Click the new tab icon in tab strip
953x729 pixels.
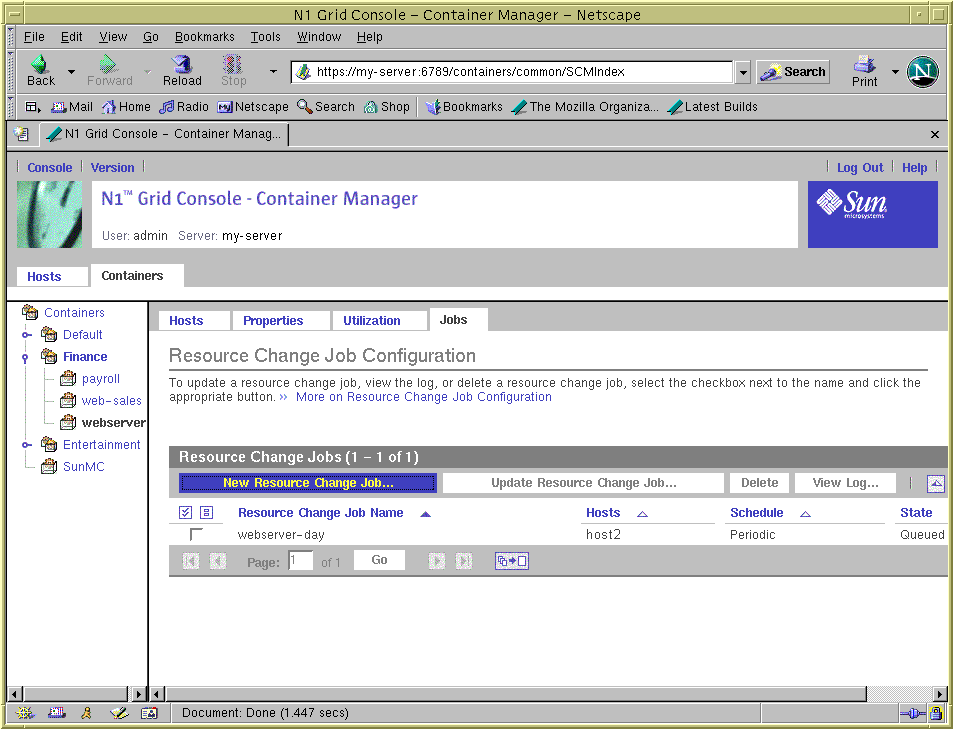click(x=21, y=134)
